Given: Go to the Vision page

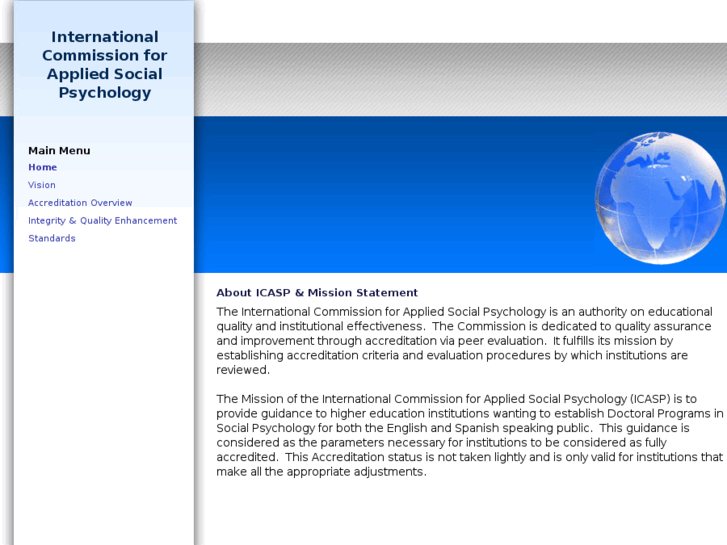Looking at the screenshot, I should click(x=42, y=185).
